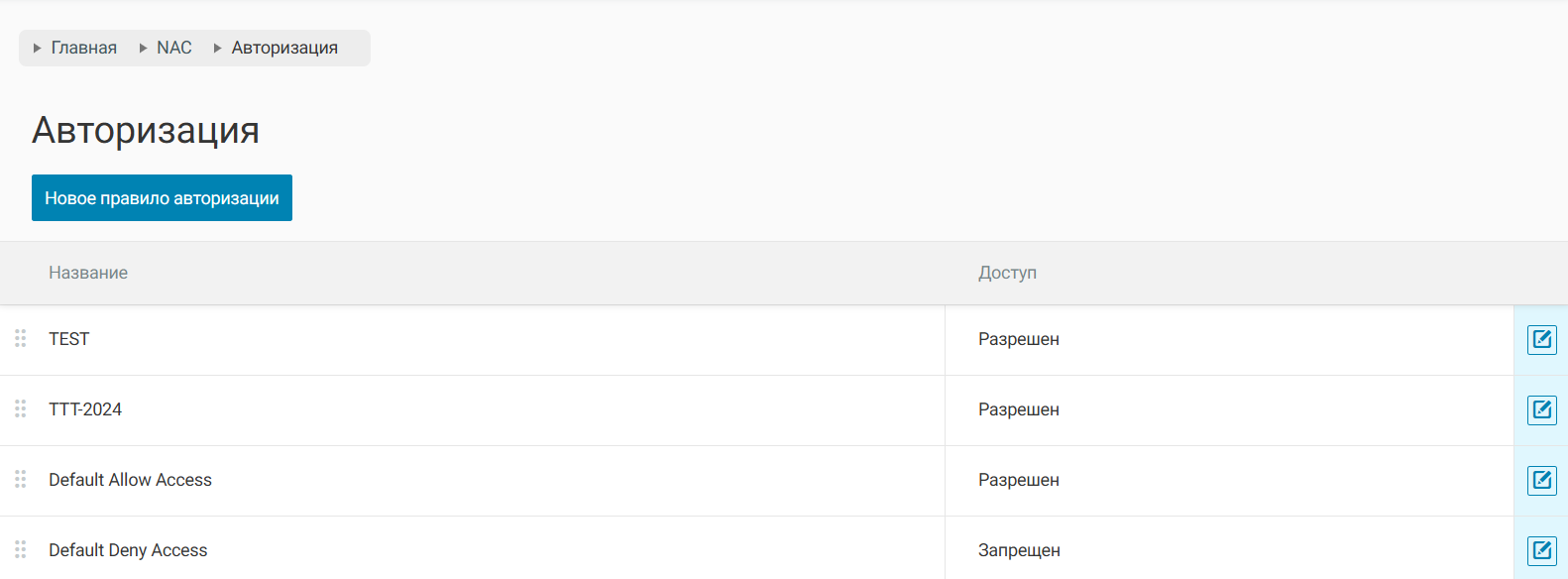Click the Default Deny Access name
This screenshot has width=1568, height=579.
(x=128, y=550)
